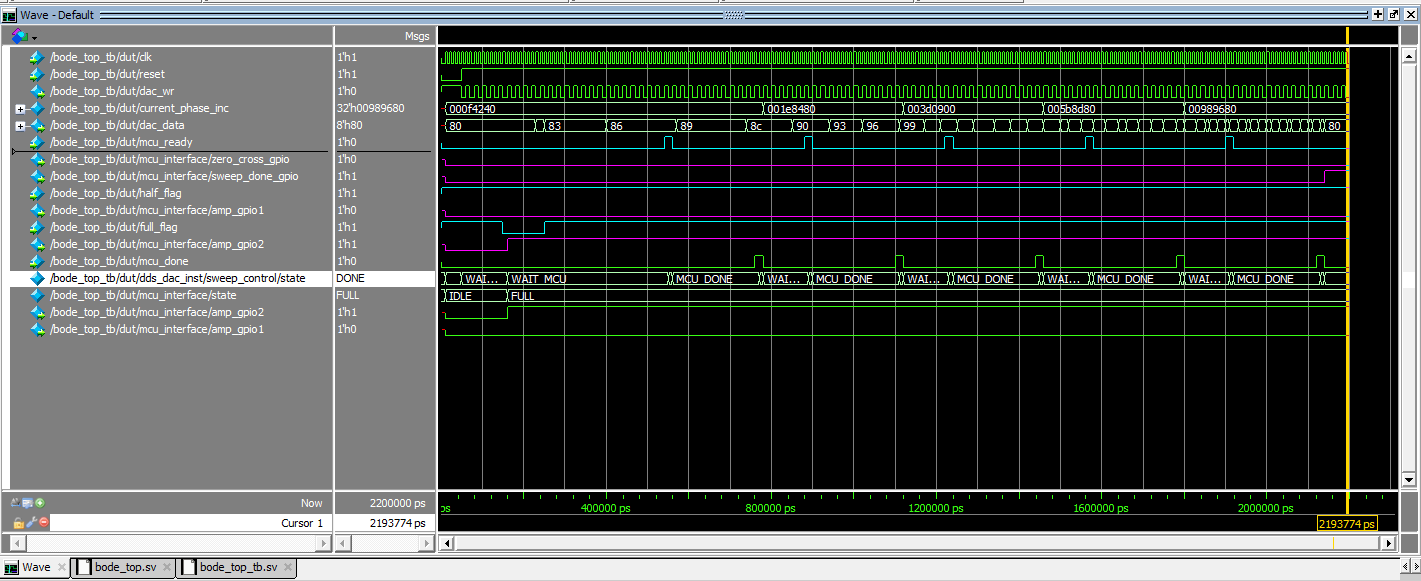Undock the Wave window
The width and height of the screenshot is (1421, 581).
tap(1394, 15)
